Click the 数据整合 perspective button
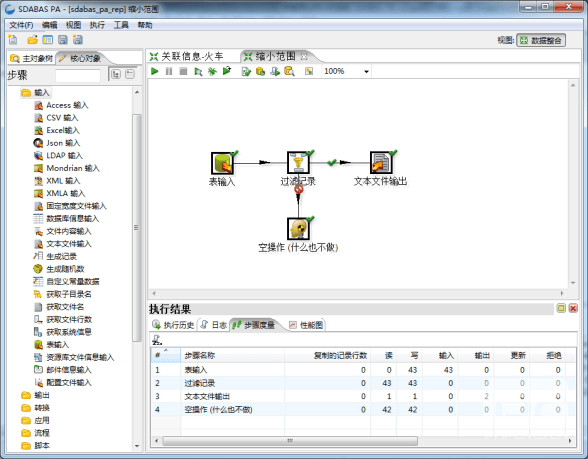Screen dimensions: 588x459 (541, 40)
